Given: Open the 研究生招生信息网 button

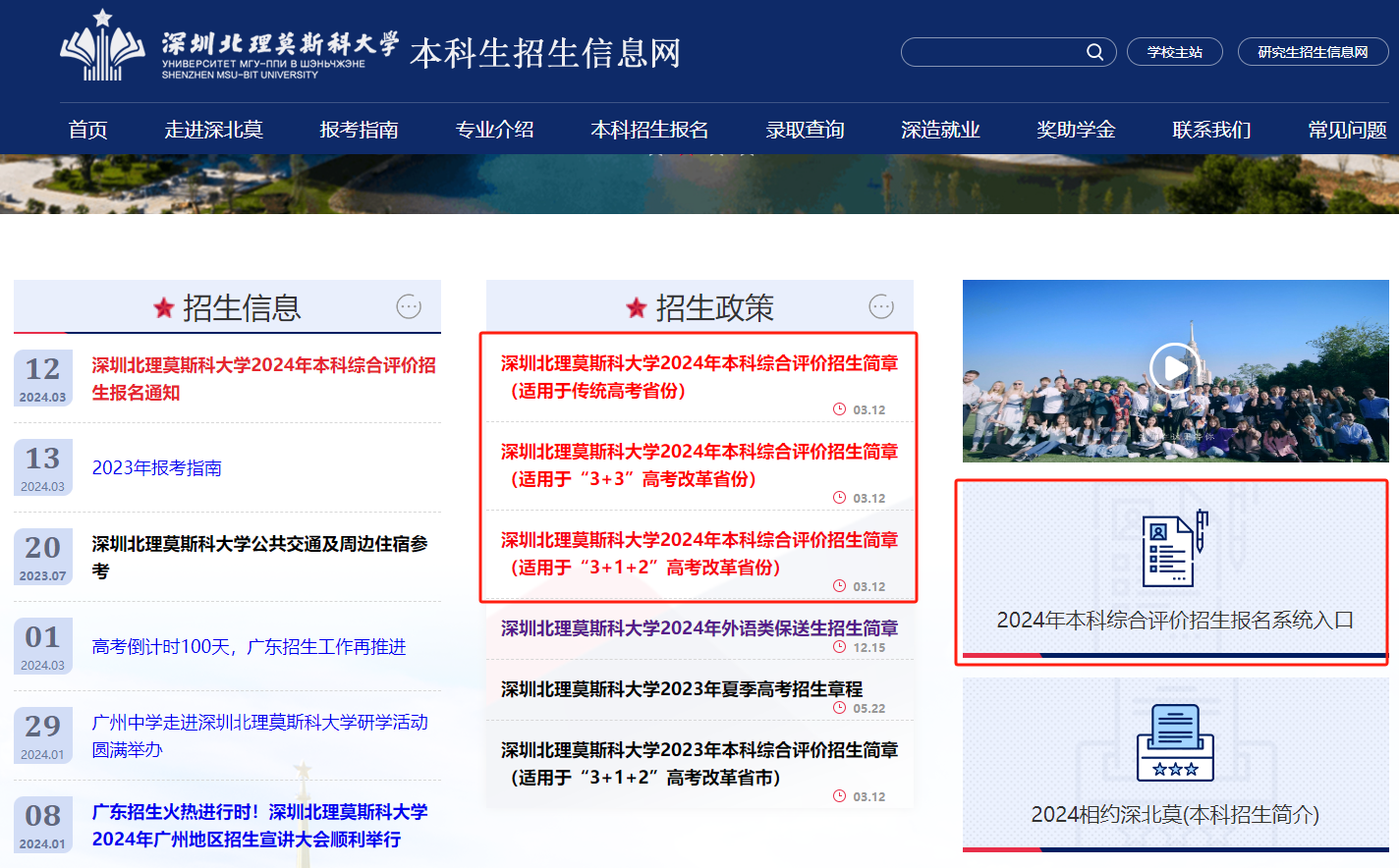Looking at the screenshot, I should click(x=1313, y=52).
